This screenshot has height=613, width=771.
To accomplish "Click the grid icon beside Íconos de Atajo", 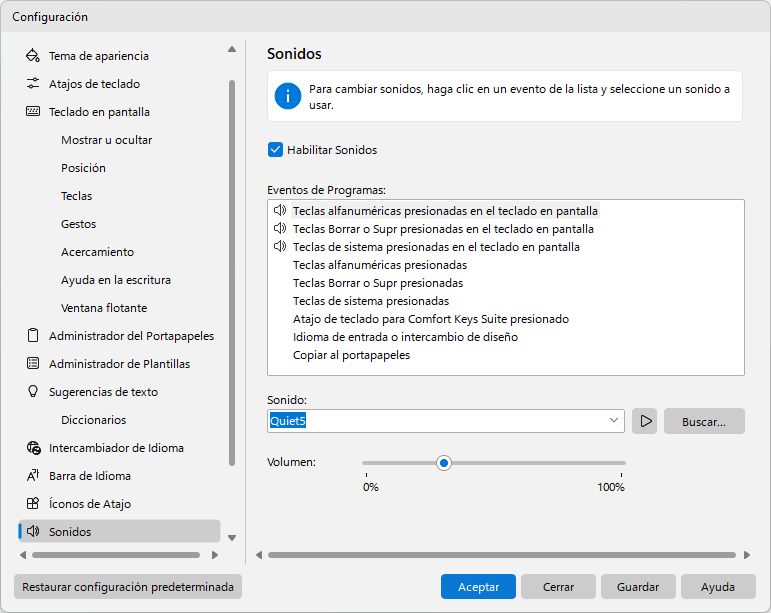I will [33, 503].
